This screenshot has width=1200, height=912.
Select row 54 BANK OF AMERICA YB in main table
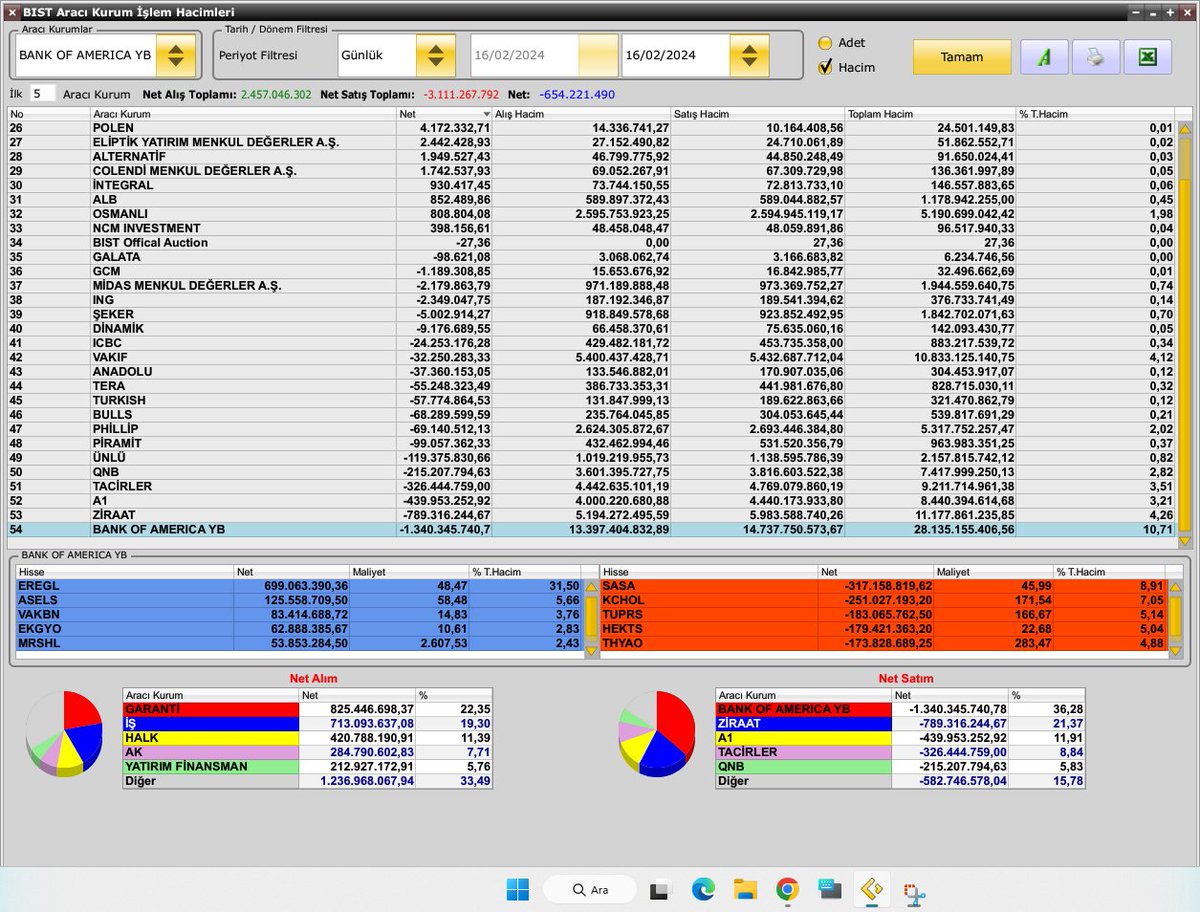[x=592, y=529]
